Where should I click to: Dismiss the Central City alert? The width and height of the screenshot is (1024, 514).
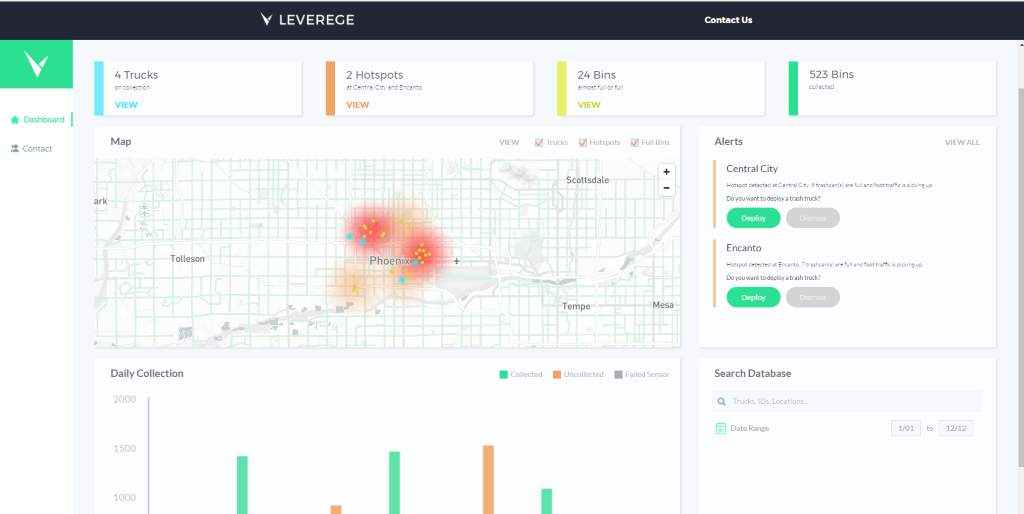812,218
